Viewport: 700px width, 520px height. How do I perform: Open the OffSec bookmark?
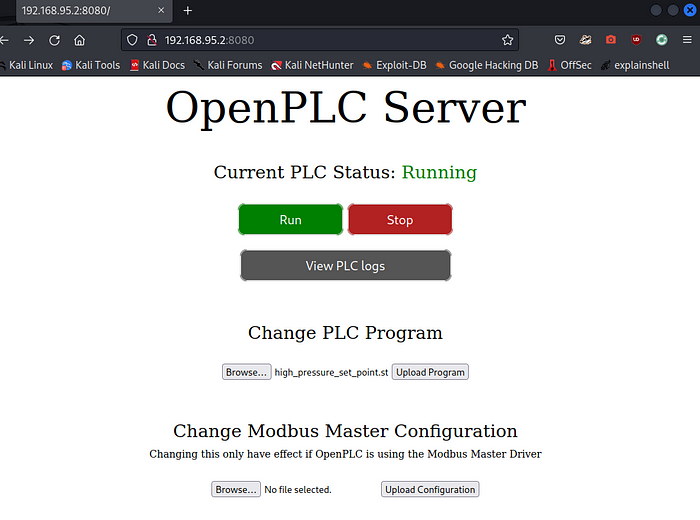coord(570,65)
